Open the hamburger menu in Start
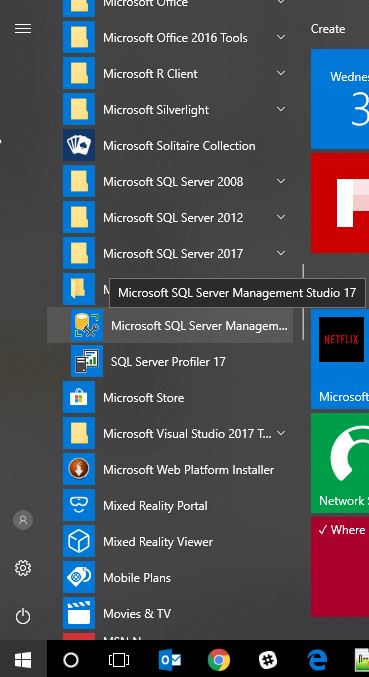This screenshot has height=677, width=369. pos(23,28)
